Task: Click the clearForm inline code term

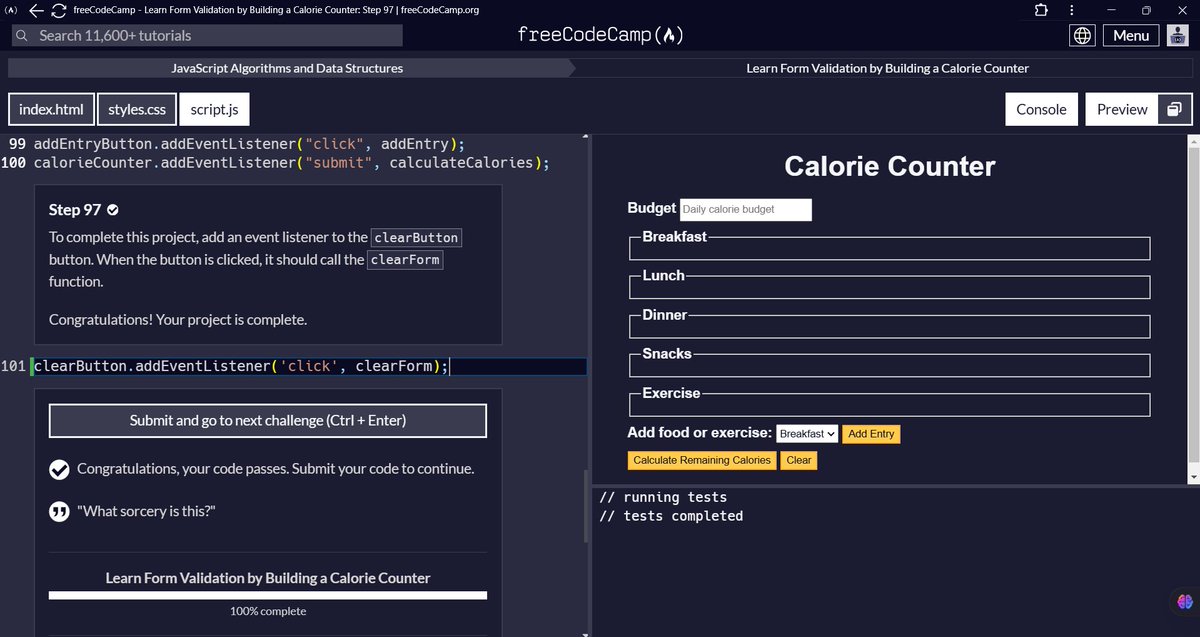Action: tap(405, 260)
